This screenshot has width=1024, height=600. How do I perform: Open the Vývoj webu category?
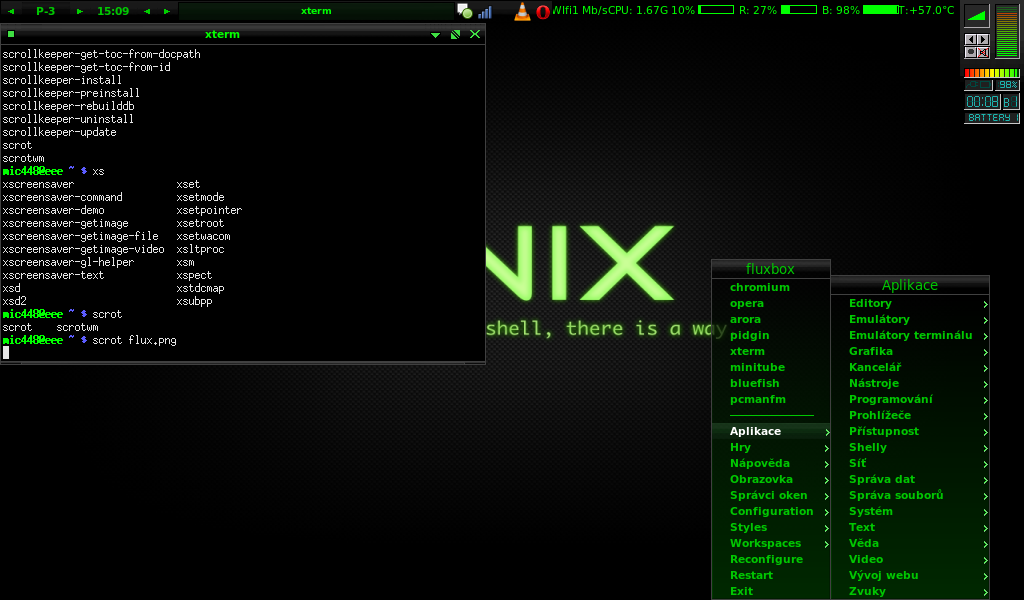click(910, 575)
